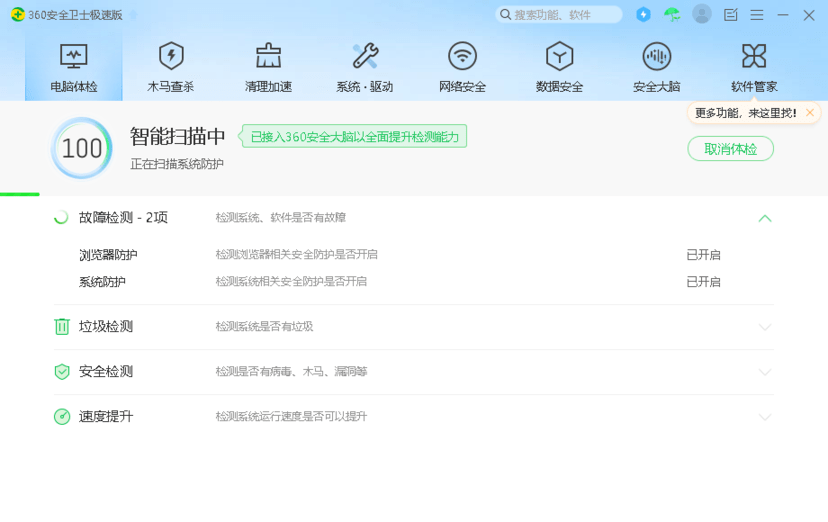Click the 安全检测 heading

click(x=106, y=372)
